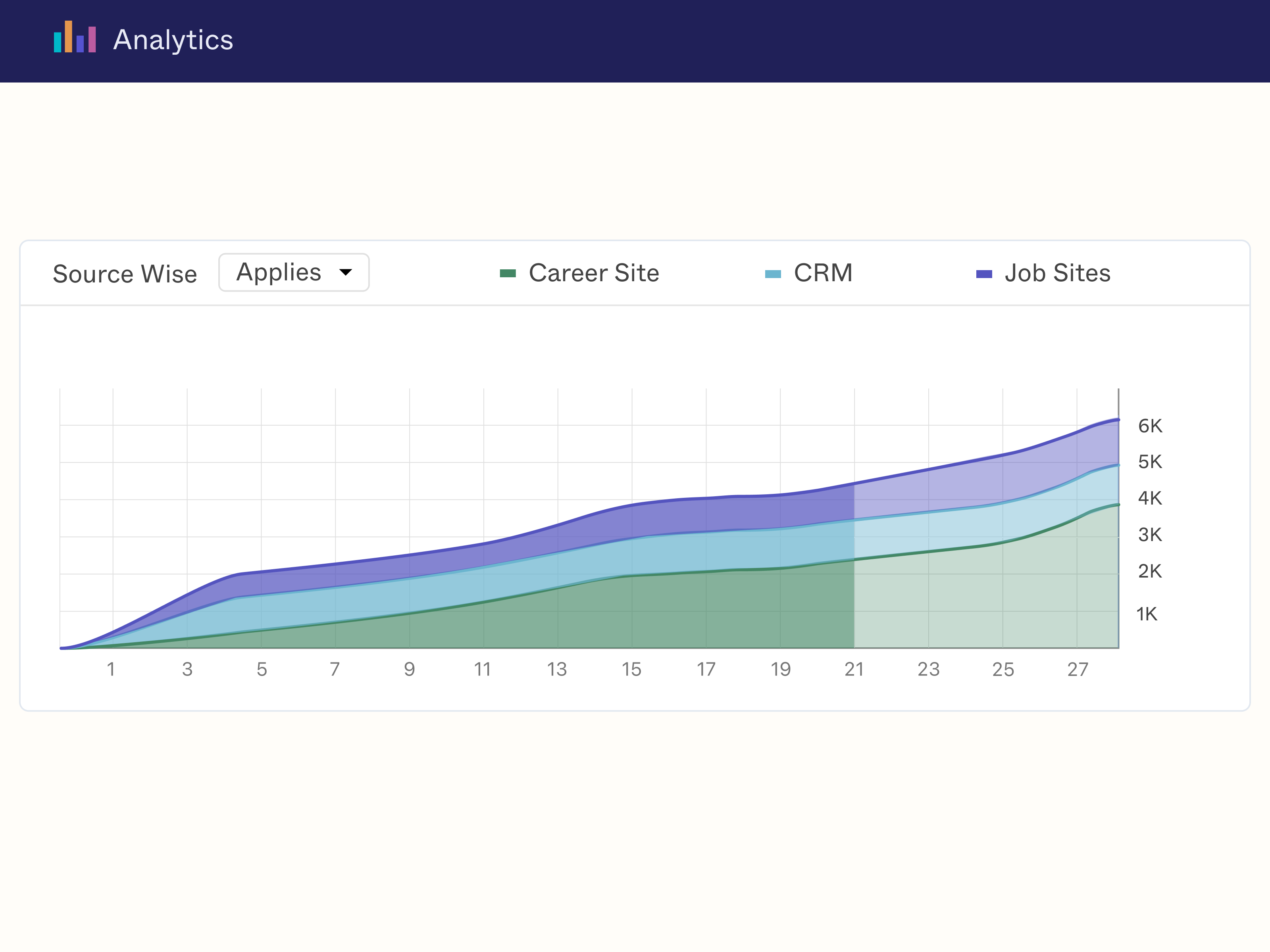Click the Analytics bar chart logo icon
1270x952 pixels.
(x=75, y=37)
